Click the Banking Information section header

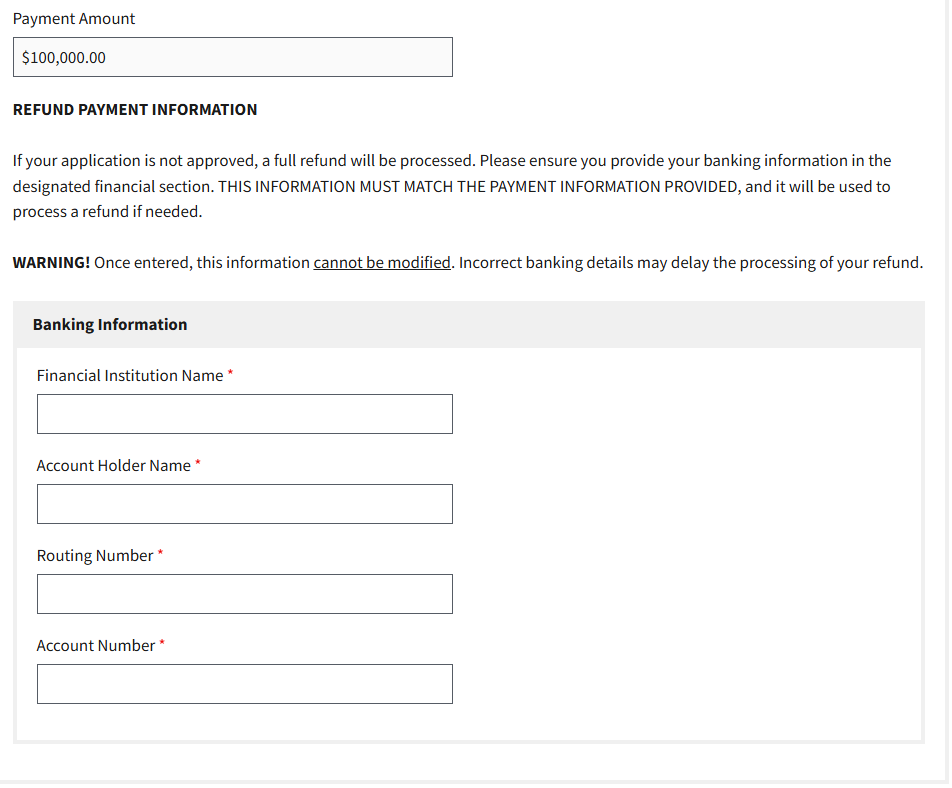[110, 325]
